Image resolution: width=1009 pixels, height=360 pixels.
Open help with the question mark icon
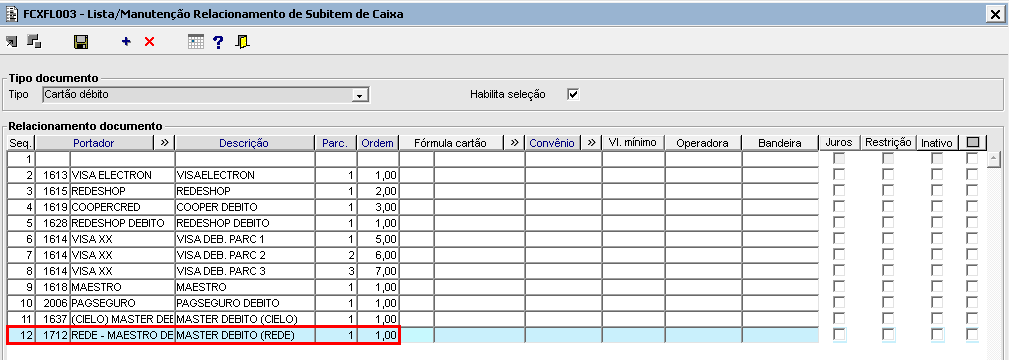(218, 43)
